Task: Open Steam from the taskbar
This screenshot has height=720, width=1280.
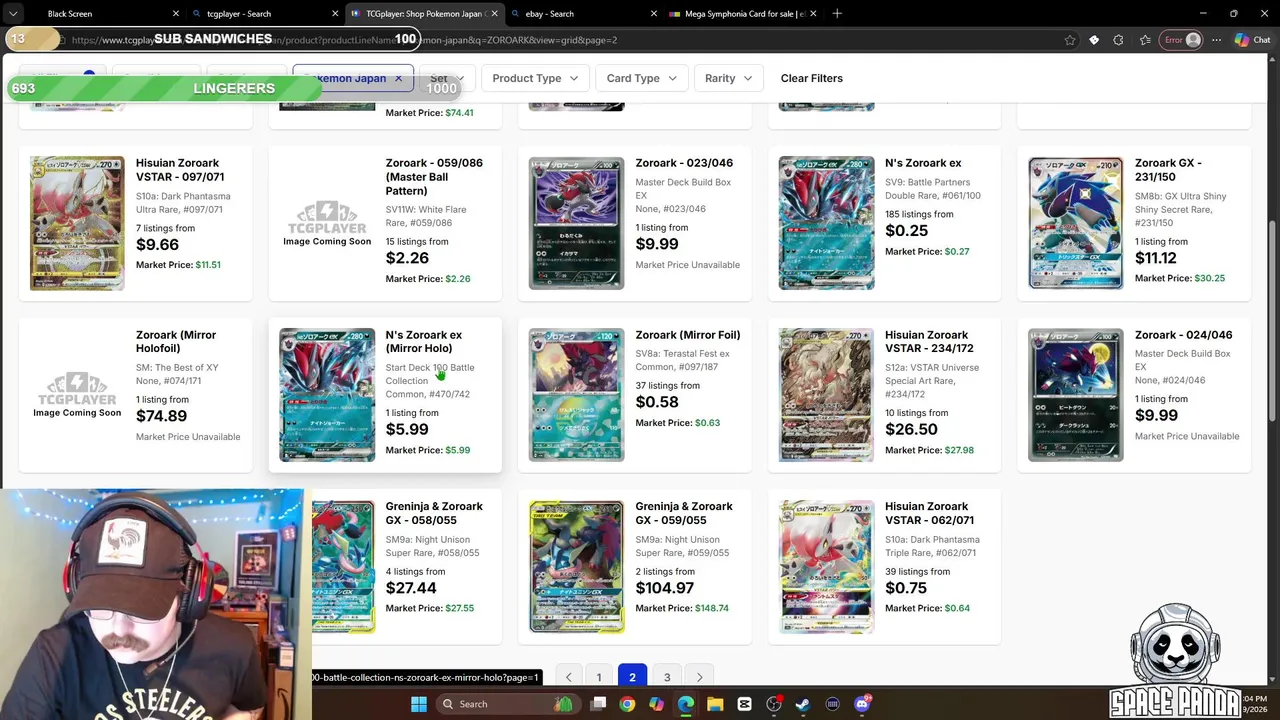Action: click(x=803, y=704)
